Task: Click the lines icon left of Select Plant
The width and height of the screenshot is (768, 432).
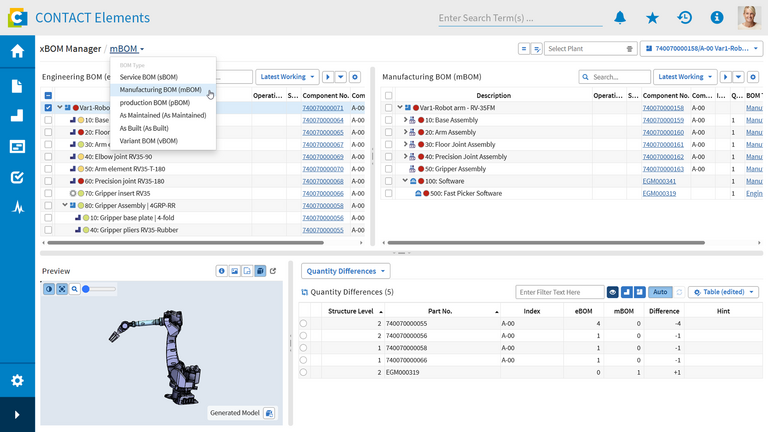Action: click(524, 48)
